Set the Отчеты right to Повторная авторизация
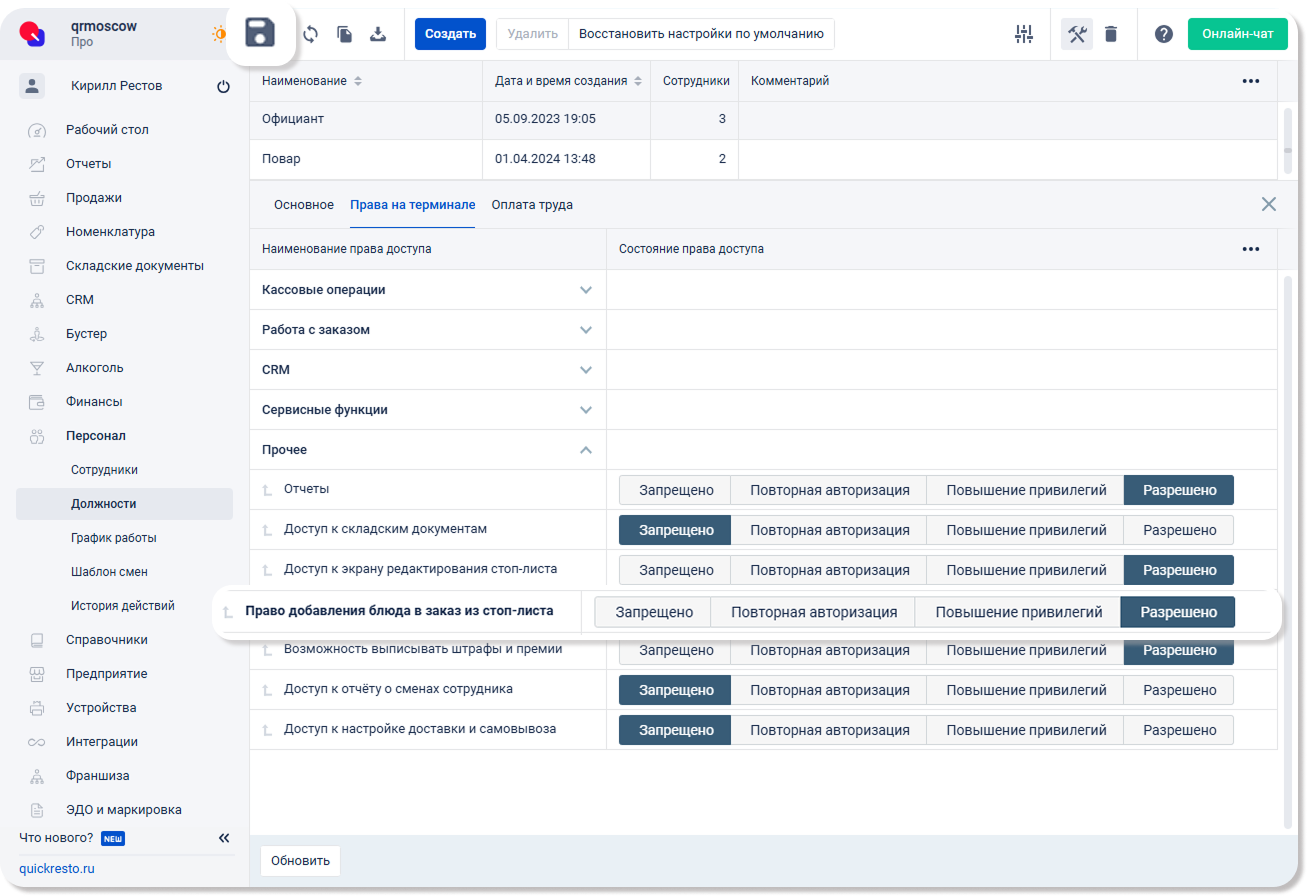This screenshot has height=896, width=1307. (830, 490)
